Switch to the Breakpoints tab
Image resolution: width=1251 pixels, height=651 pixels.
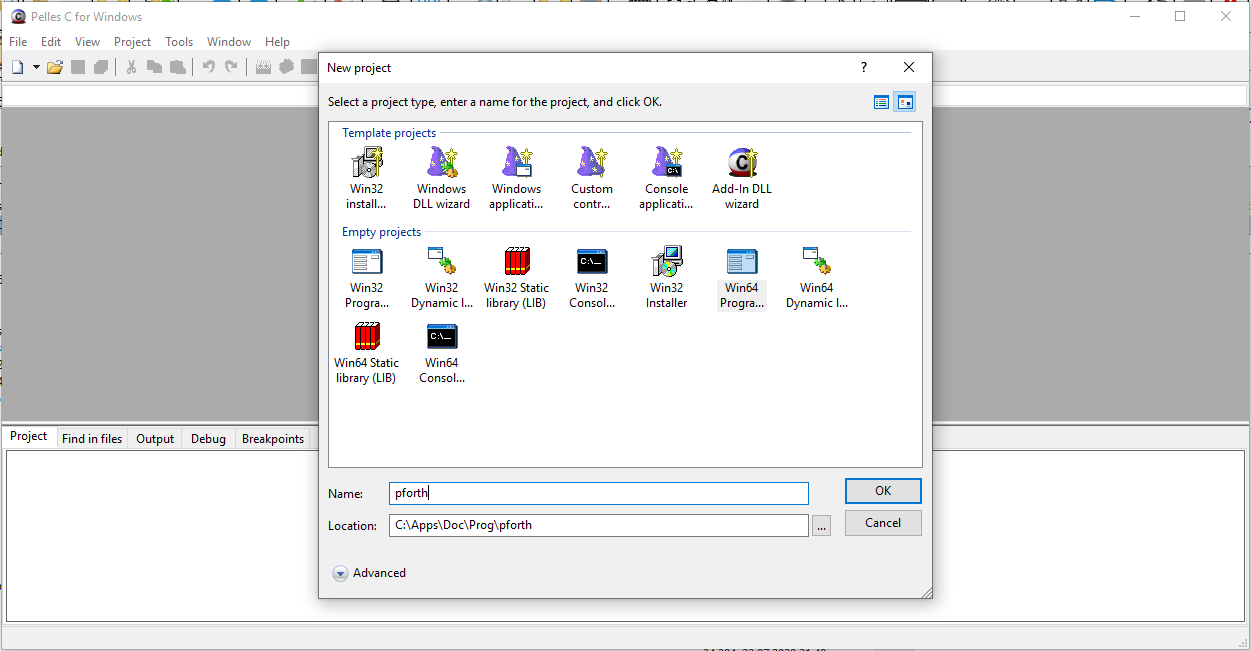tap(273, 438)
